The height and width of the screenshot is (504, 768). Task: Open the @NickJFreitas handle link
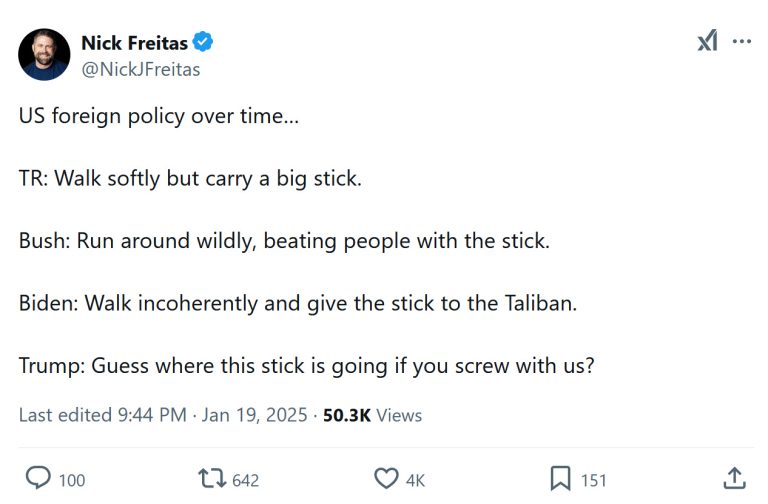[140, 69]
